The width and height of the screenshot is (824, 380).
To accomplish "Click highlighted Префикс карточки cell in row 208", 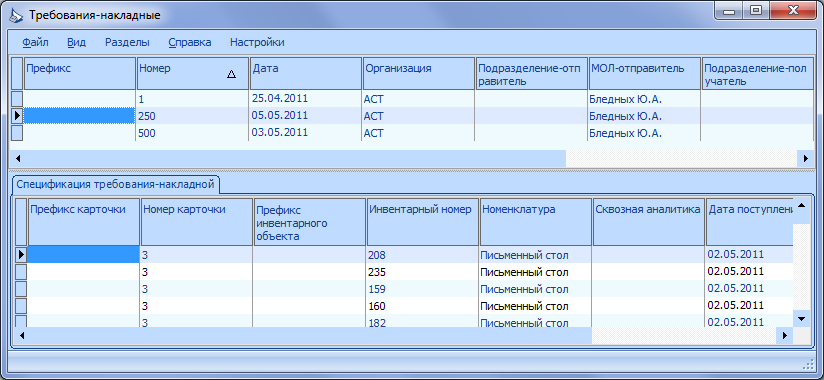I will [84, 255].
